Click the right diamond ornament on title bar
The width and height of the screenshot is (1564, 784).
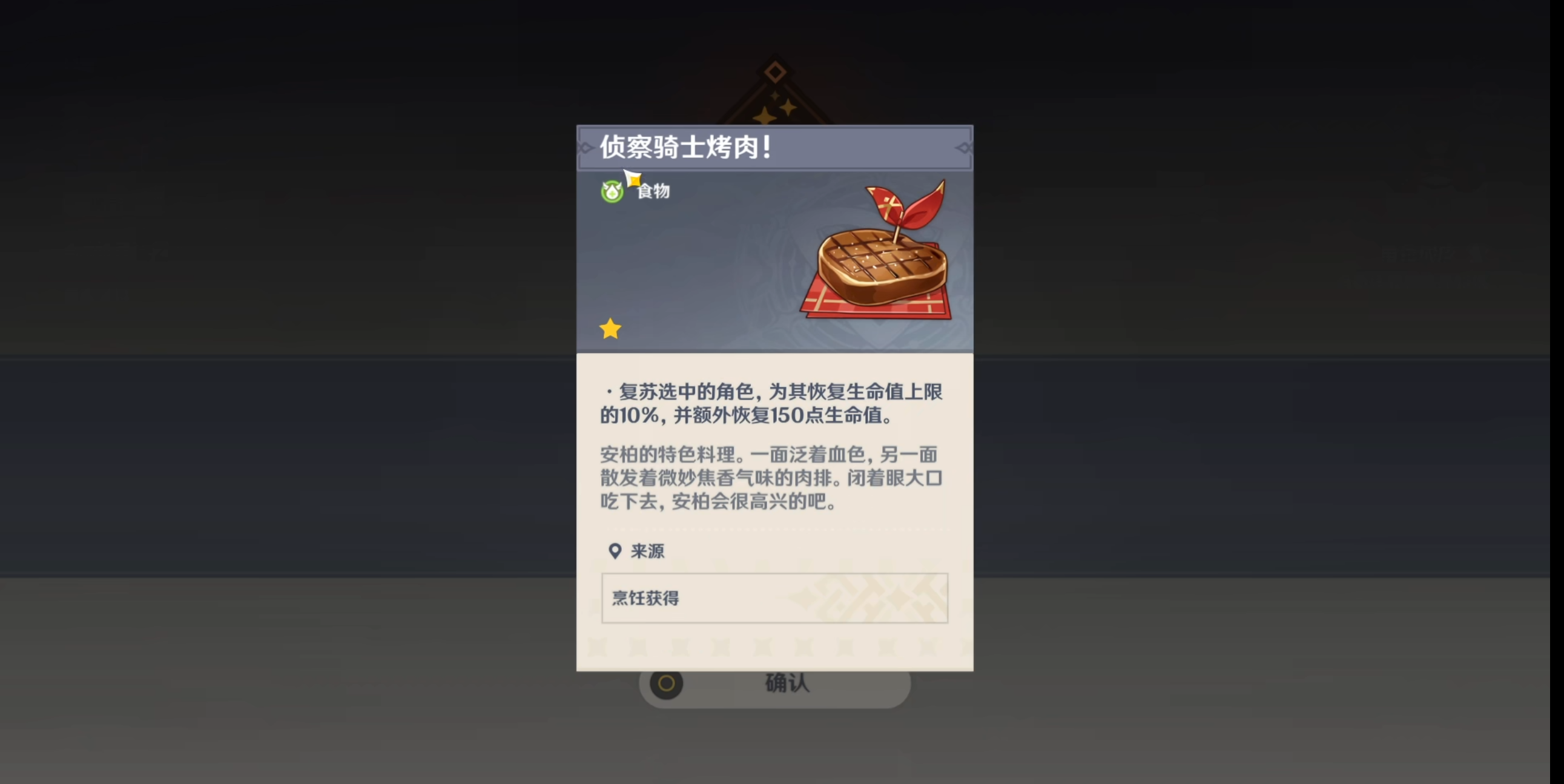[x=963, y=148]
